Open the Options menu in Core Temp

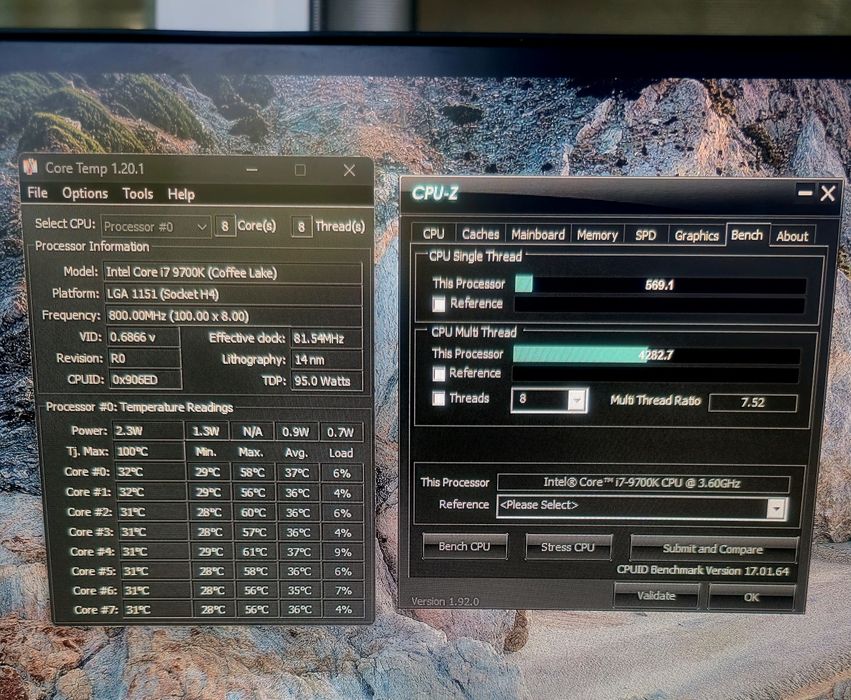point(85,193)
